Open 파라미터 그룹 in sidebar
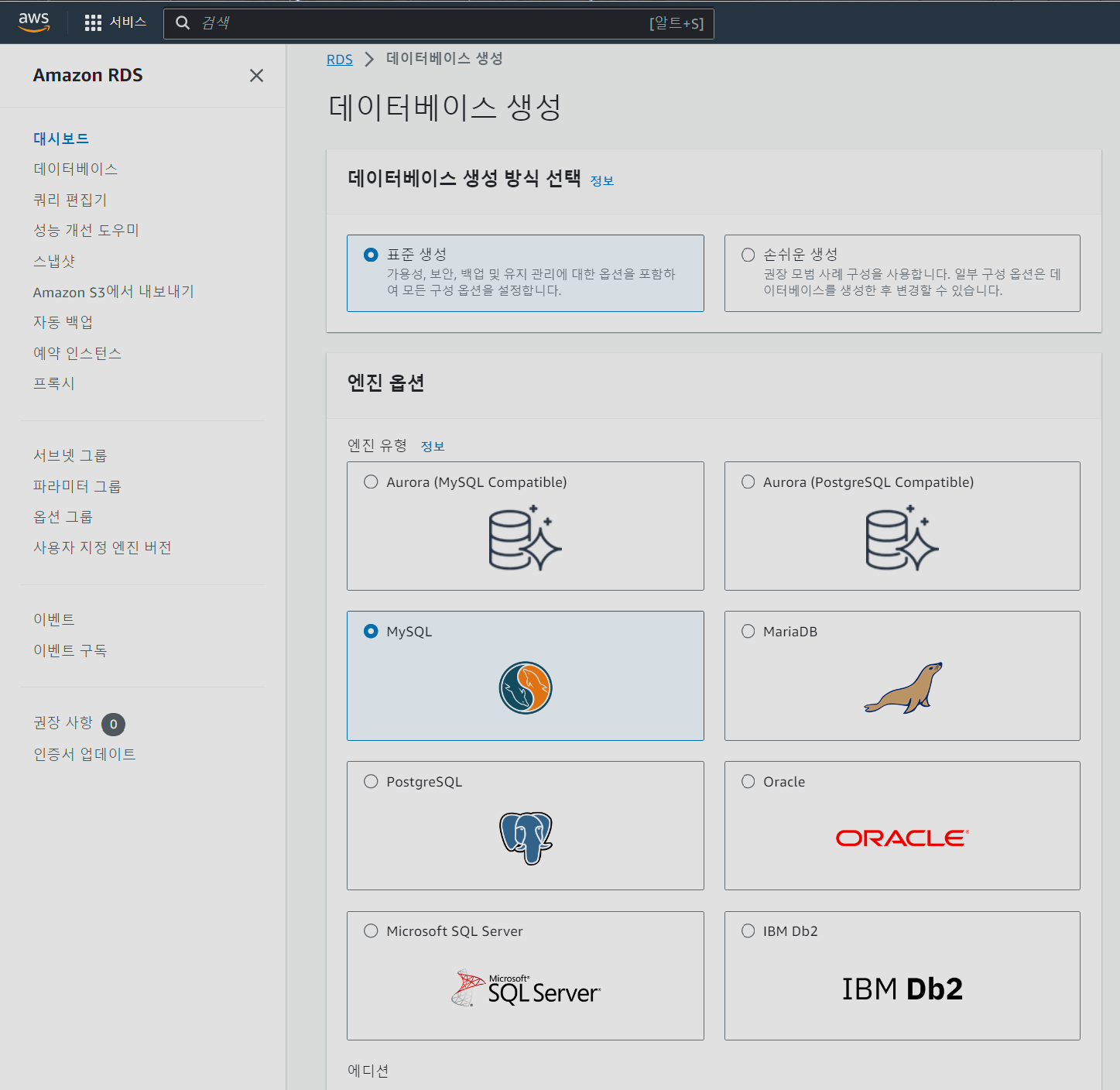The image size is (1120, 1090). [x=77, y=486]
